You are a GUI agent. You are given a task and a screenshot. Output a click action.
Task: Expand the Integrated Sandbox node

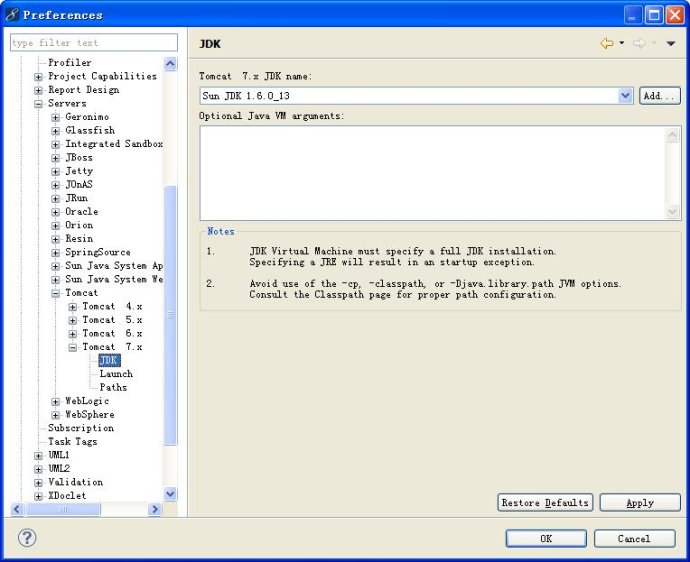tap(55, 144)
